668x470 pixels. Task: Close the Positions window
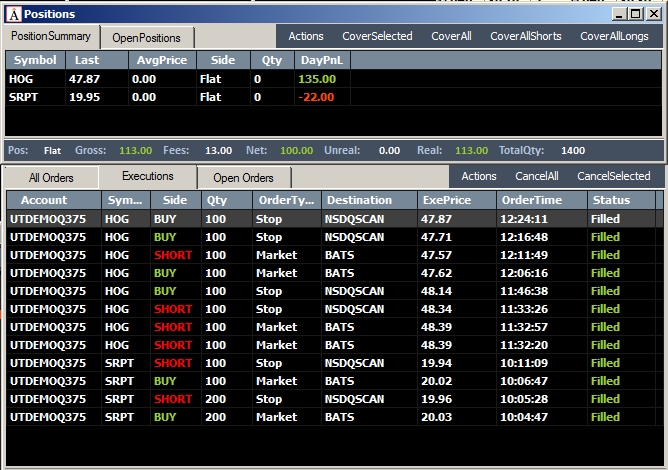[653, 14]
